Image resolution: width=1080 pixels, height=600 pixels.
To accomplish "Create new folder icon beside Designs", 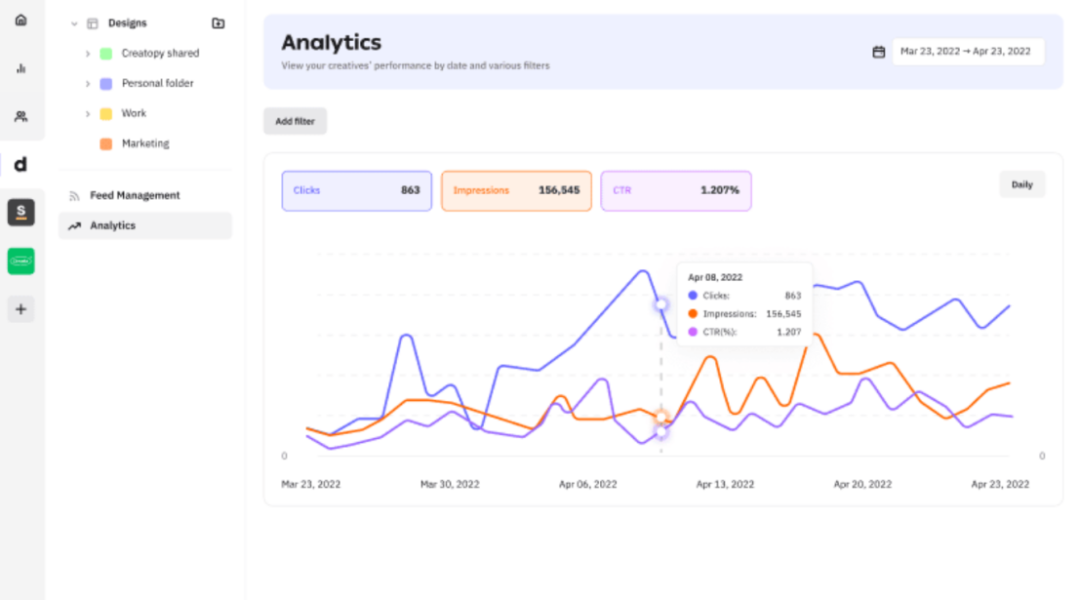I will tap(218, 23).
